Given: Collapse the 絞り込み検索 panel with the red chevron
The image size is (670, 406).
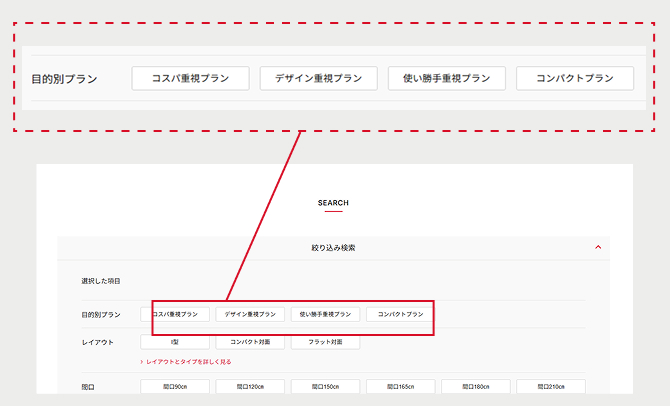Looking at the screenshot, I should pos(598,247).
